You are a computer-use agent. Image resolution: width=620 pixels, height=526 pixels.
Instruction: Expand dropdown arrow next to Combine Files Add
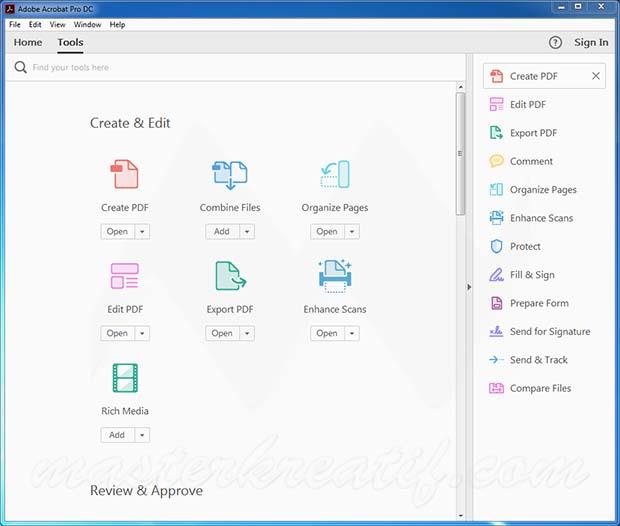click(x=247, y=231)
